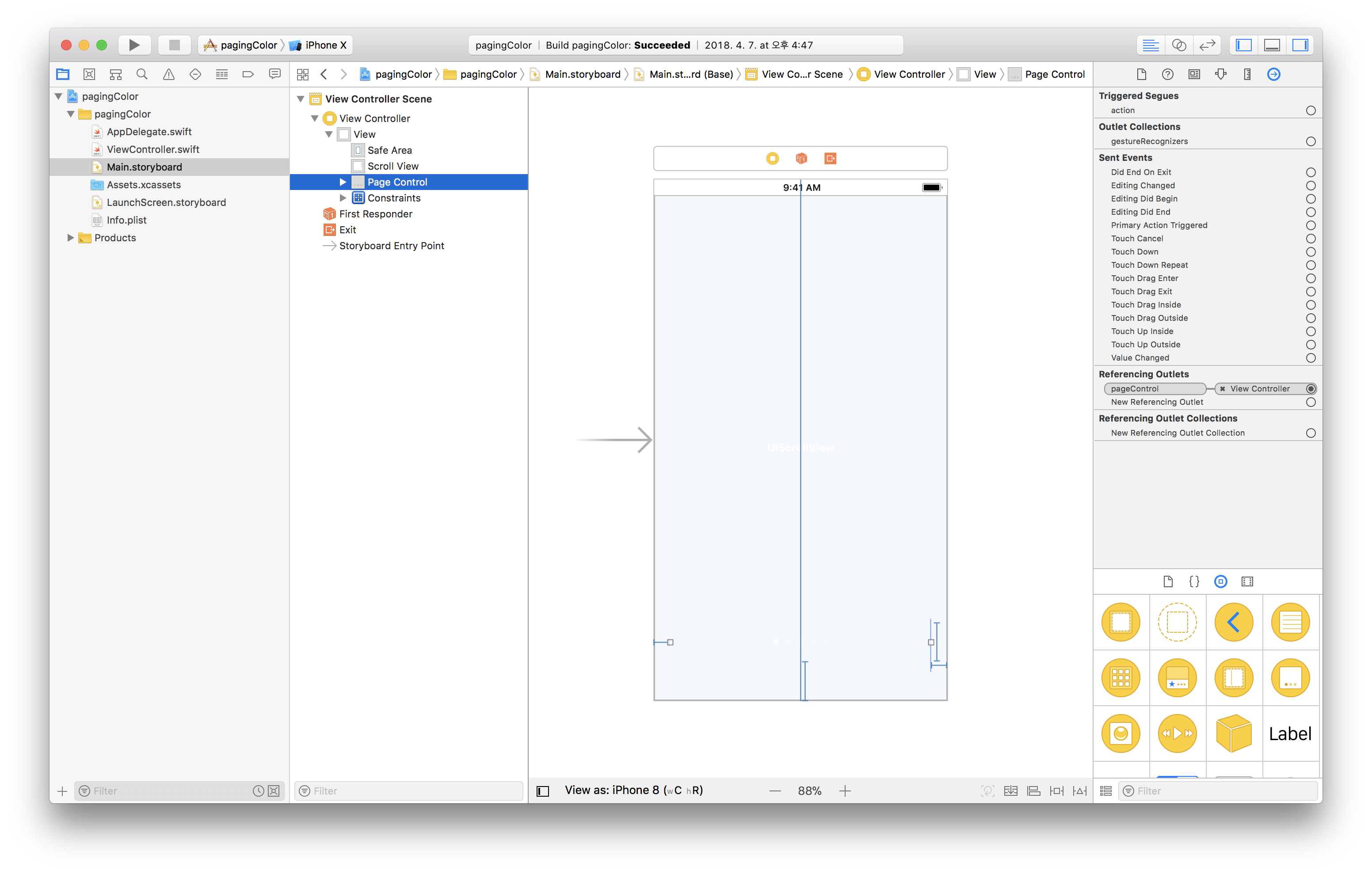Expand the Page Control outline item
The image size is (1372, 874).
click(x=343, y=182)
